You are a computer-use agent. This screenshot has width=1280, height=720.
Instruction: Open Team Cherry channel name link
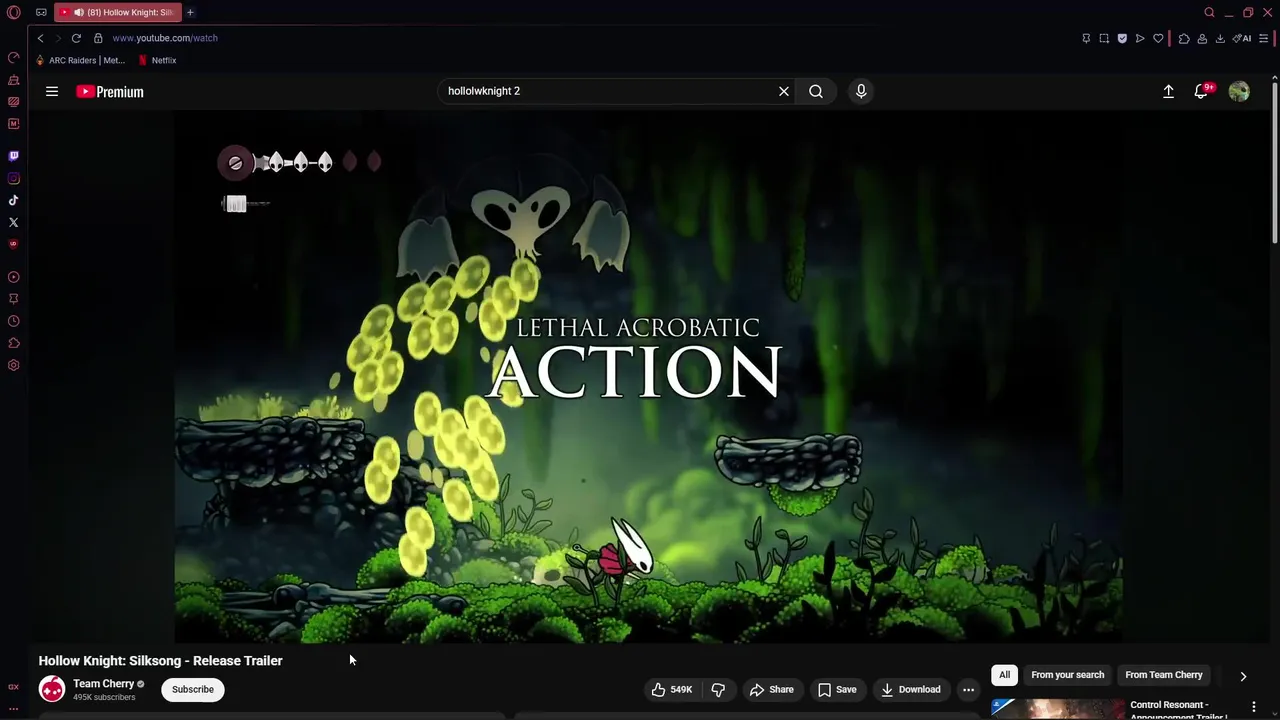tap(103, 684)
